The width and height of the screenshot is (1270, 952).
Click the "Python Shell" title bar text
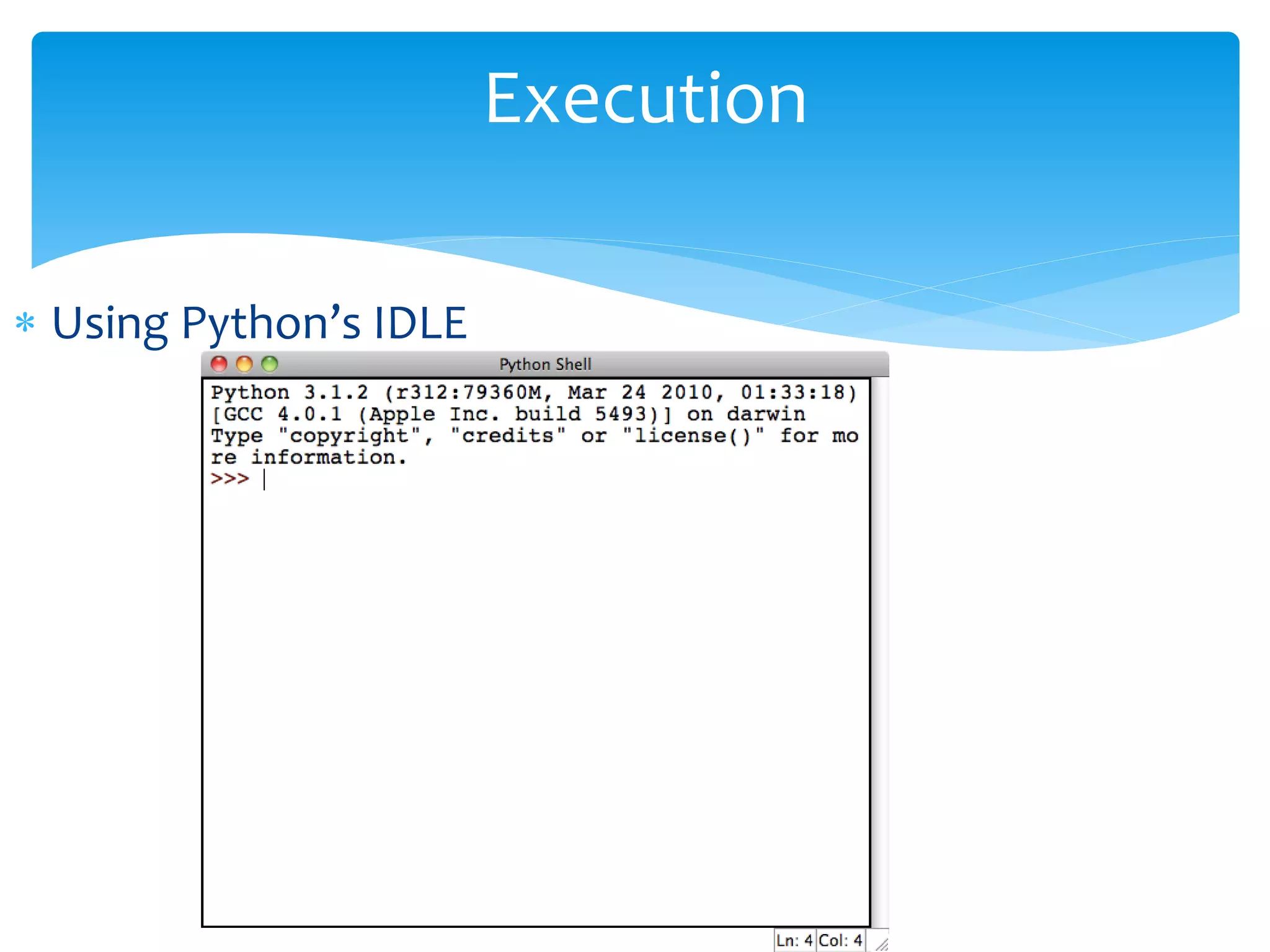(x=545, y=364)
